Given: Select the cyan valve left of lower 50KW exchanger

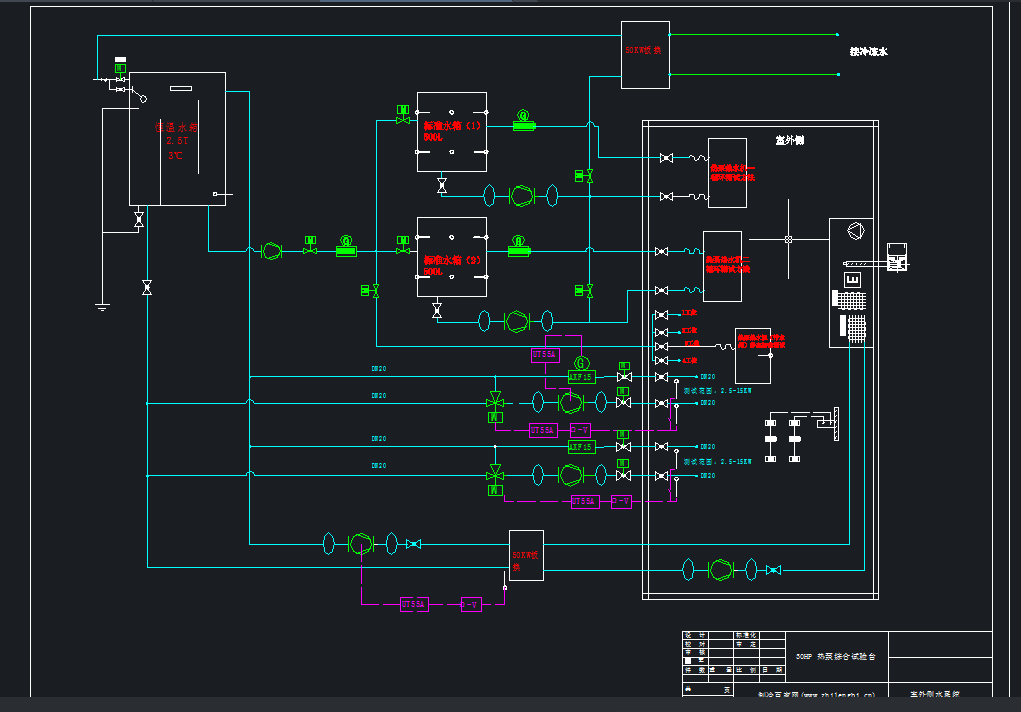Looking at the screenshot, I should [x=413, y=544].
